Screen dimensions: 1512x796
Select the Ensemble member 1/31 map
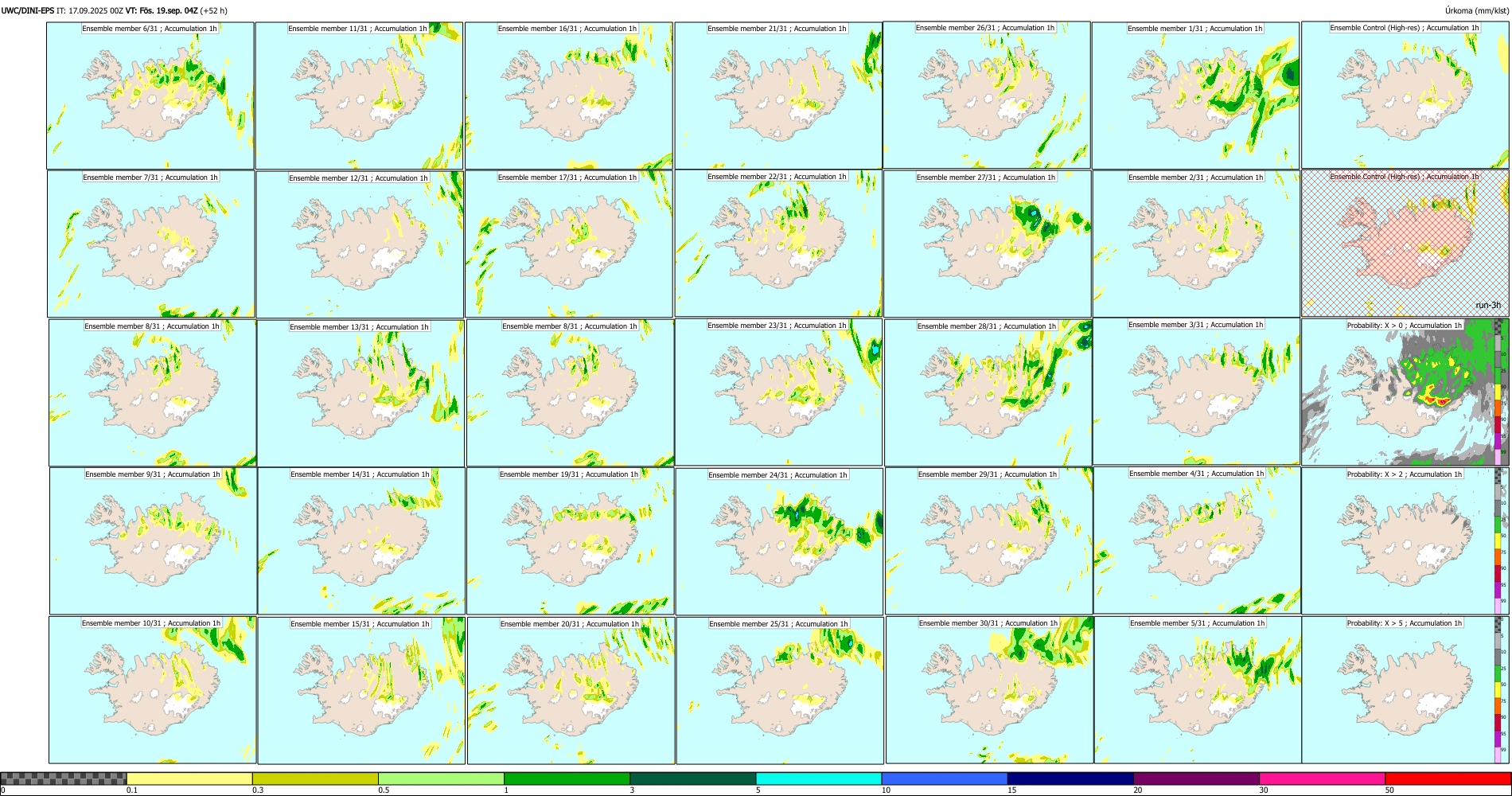pyautogui.click(x=1196, y=96)
